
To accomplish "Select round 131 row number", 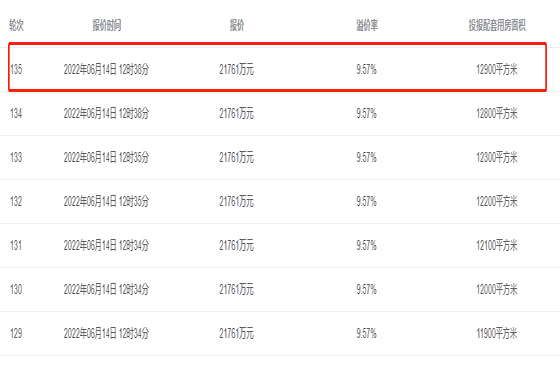I will [x=16, y=245].
